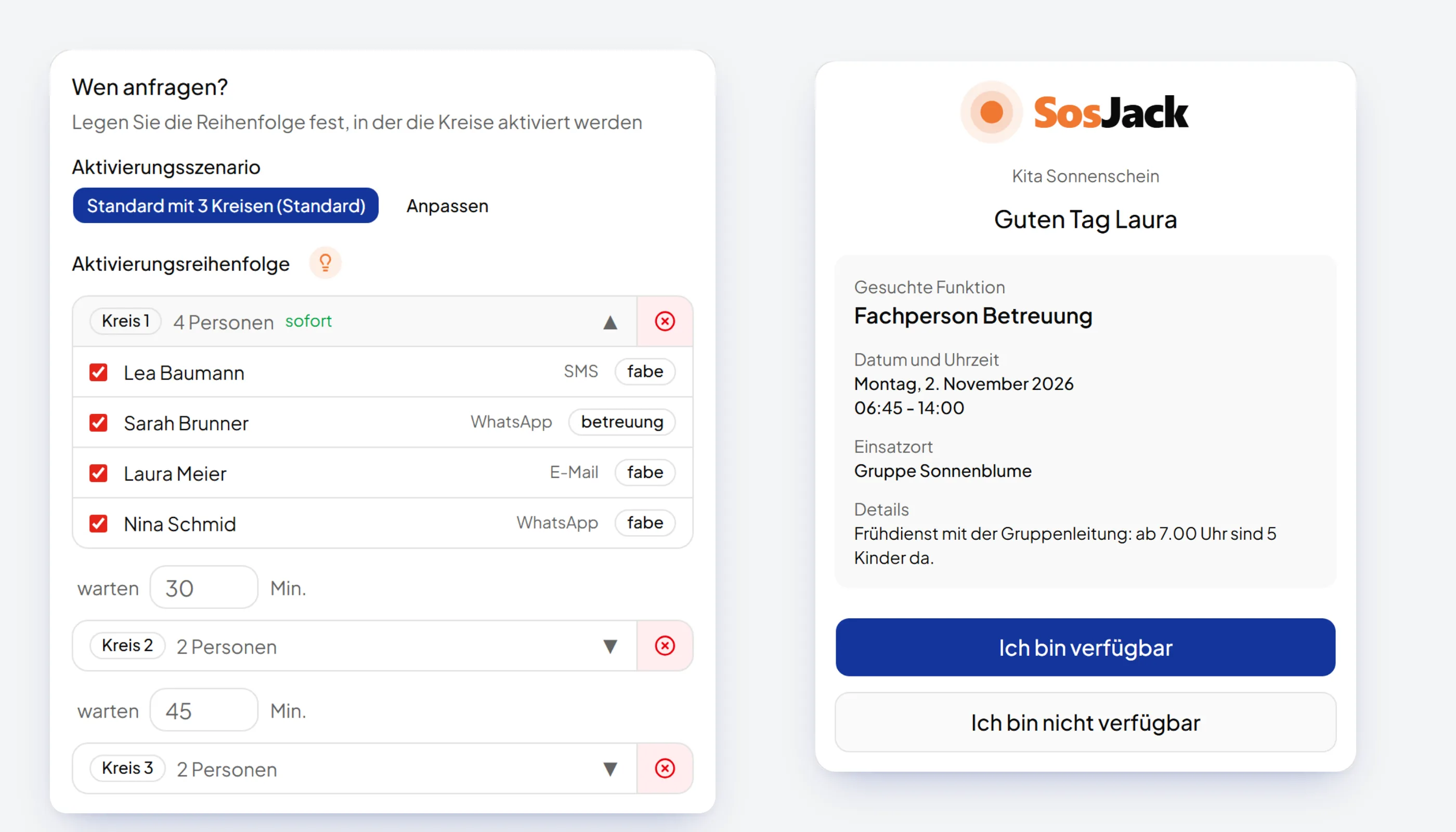The image size is (1456, 832).
Task: Remove Kreis 2 with its red X icon
Action: 665,646
